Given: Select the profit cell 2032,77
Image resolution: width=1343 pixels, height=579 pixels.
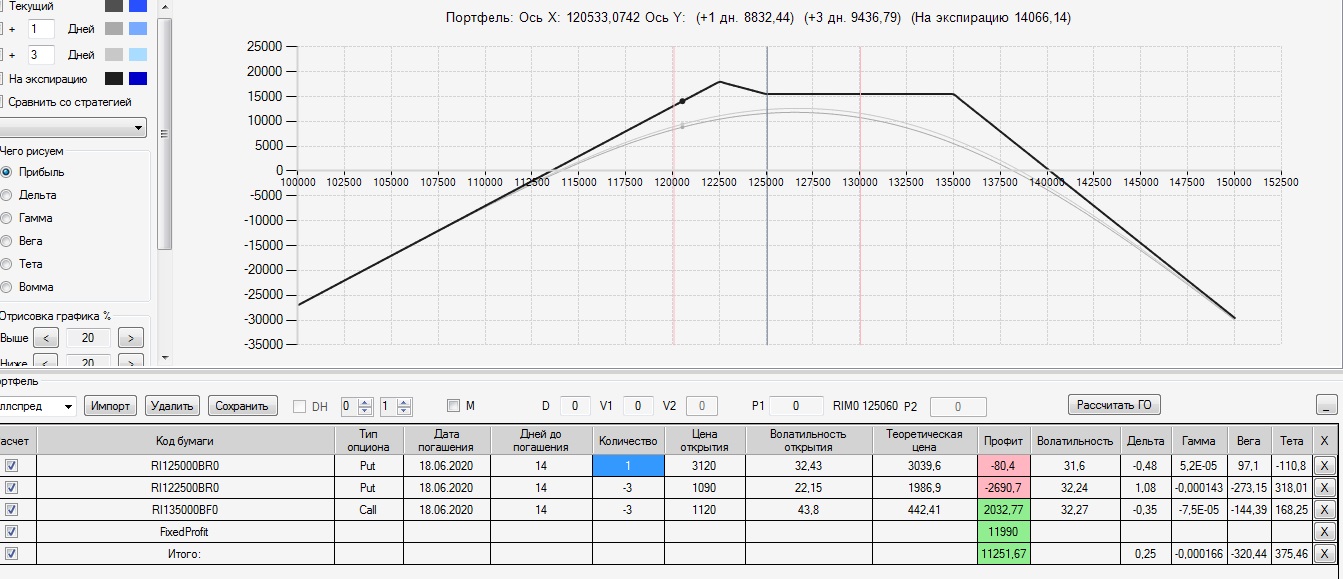Looking at the screenshot, I should click(1003, 509).
